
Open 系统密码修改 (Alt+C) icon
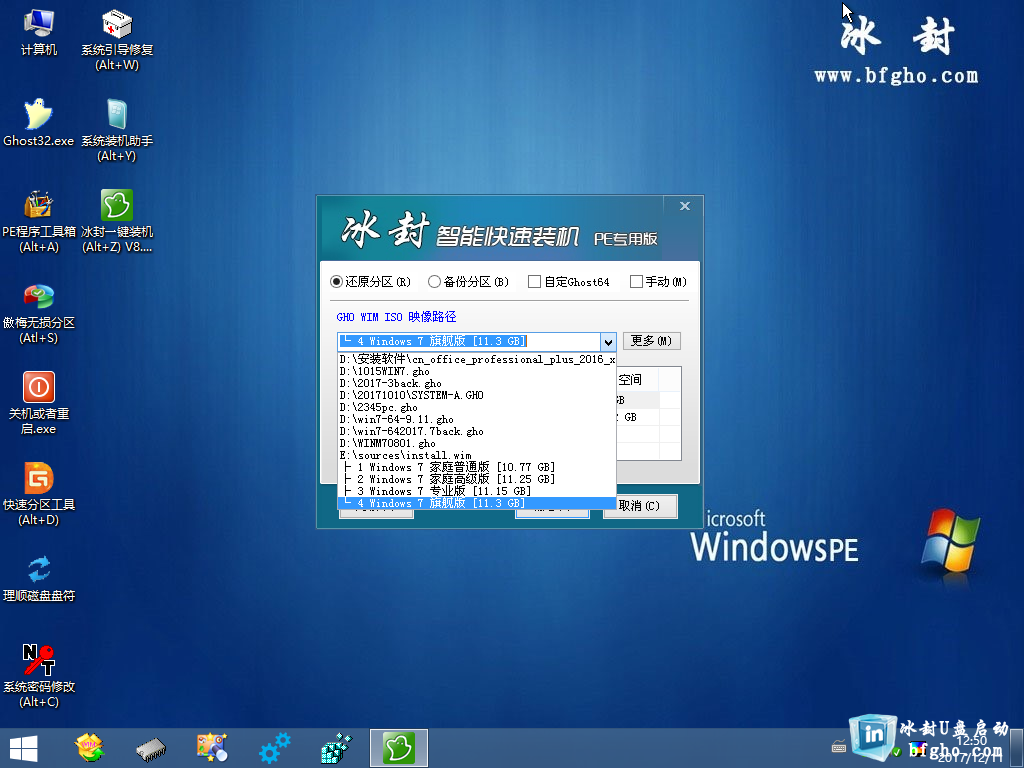click(39, 676)
